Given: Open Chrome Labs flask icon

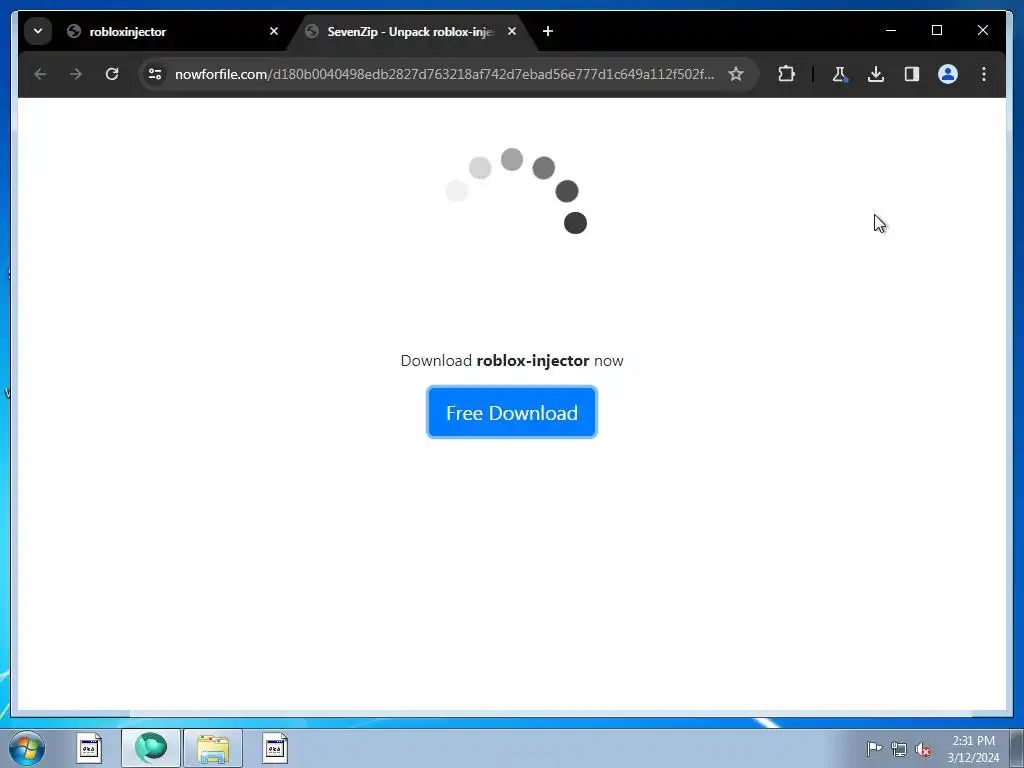Looking at the screenshot, I should pos(840,74).
